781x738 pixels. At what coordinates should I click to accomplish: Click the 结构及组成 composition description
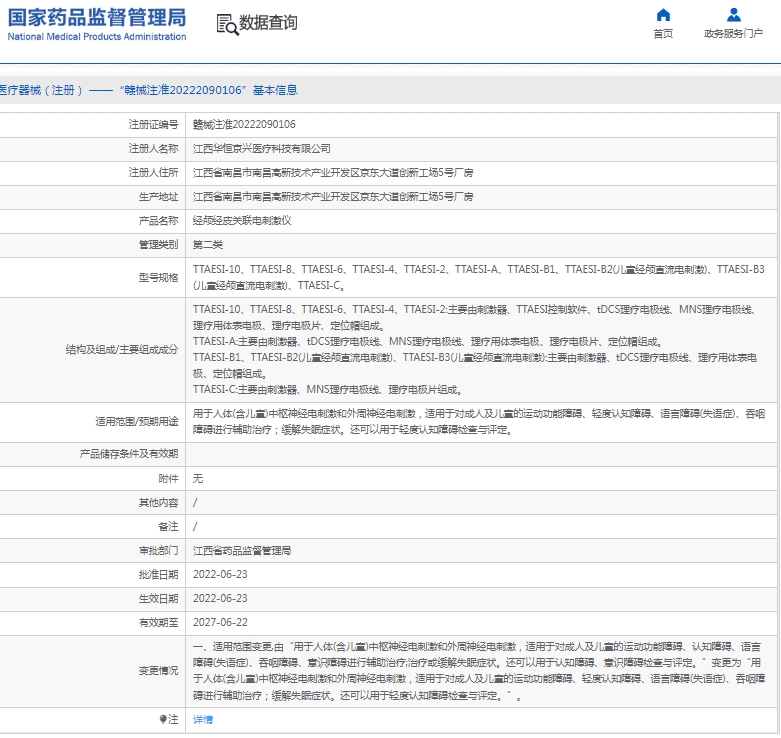click(x=476, y=350)
